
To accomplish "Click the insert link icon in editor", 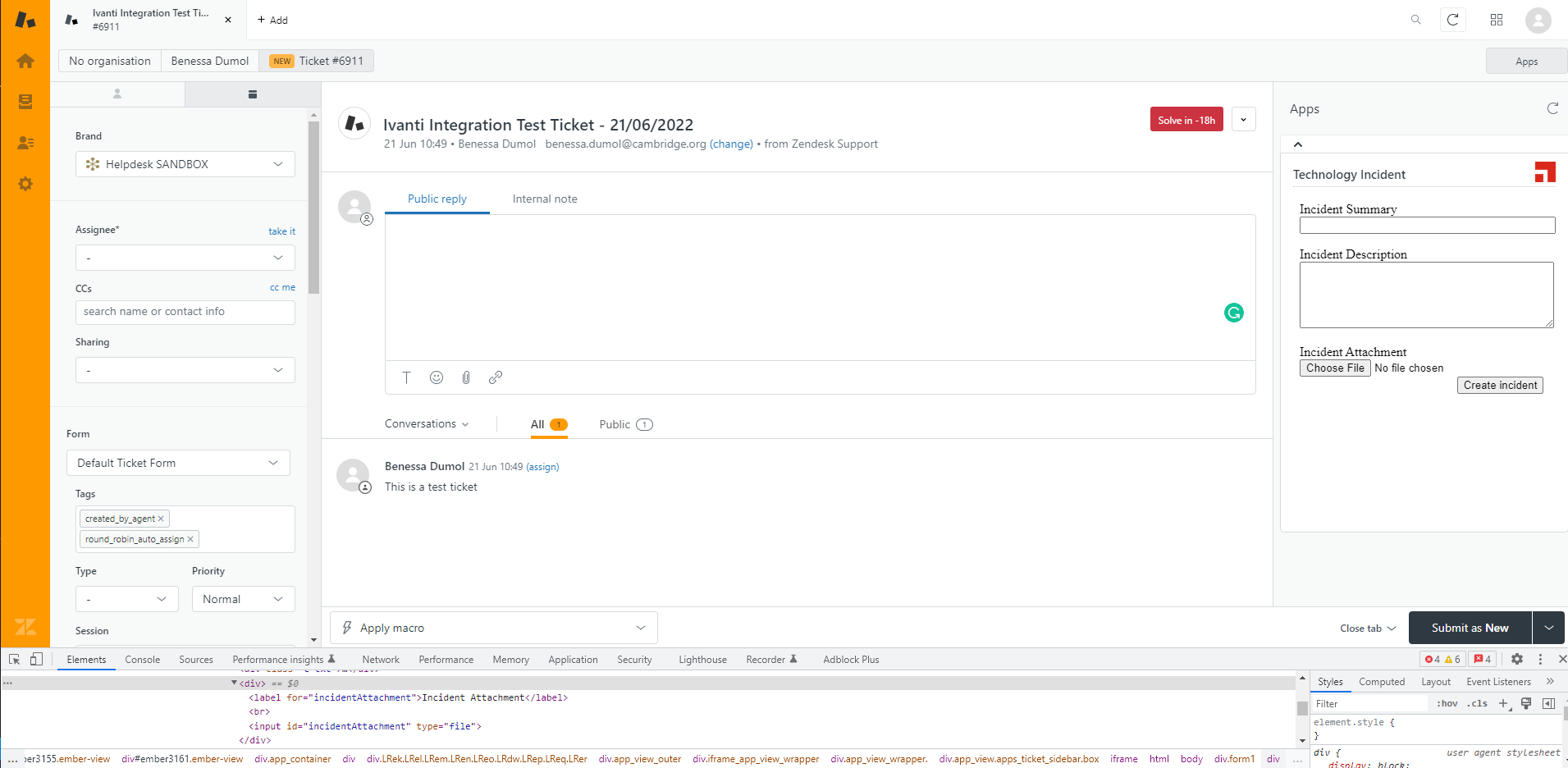I will pos(496,377).
